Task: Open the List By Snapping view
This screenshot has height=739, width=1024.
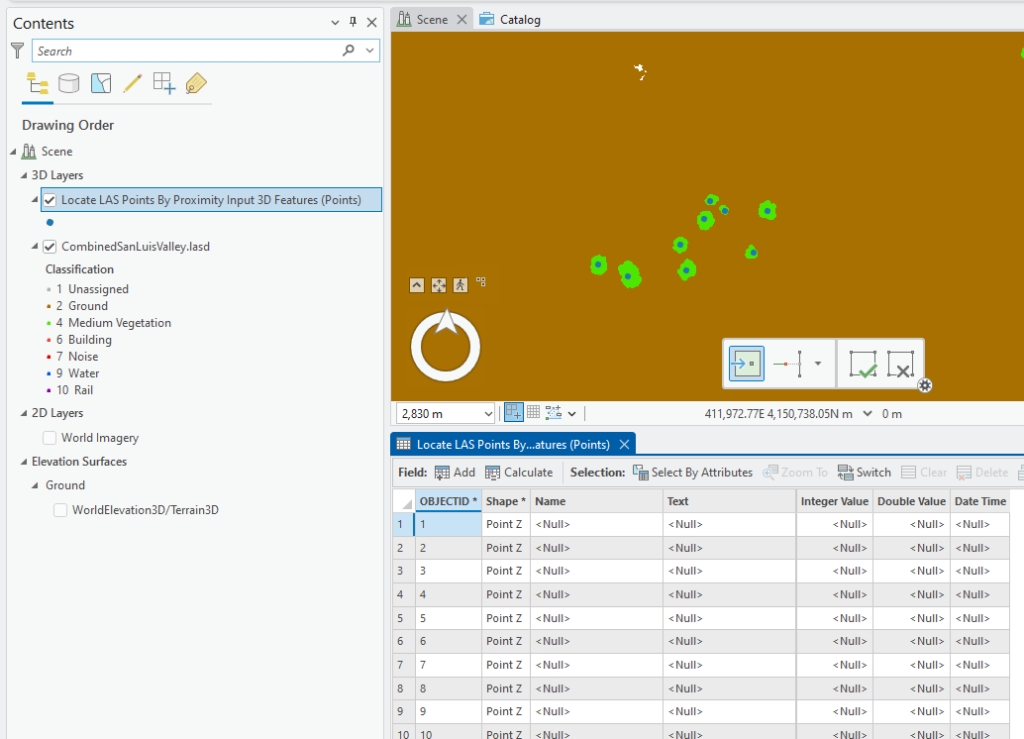Action: (x=163, y=83)
